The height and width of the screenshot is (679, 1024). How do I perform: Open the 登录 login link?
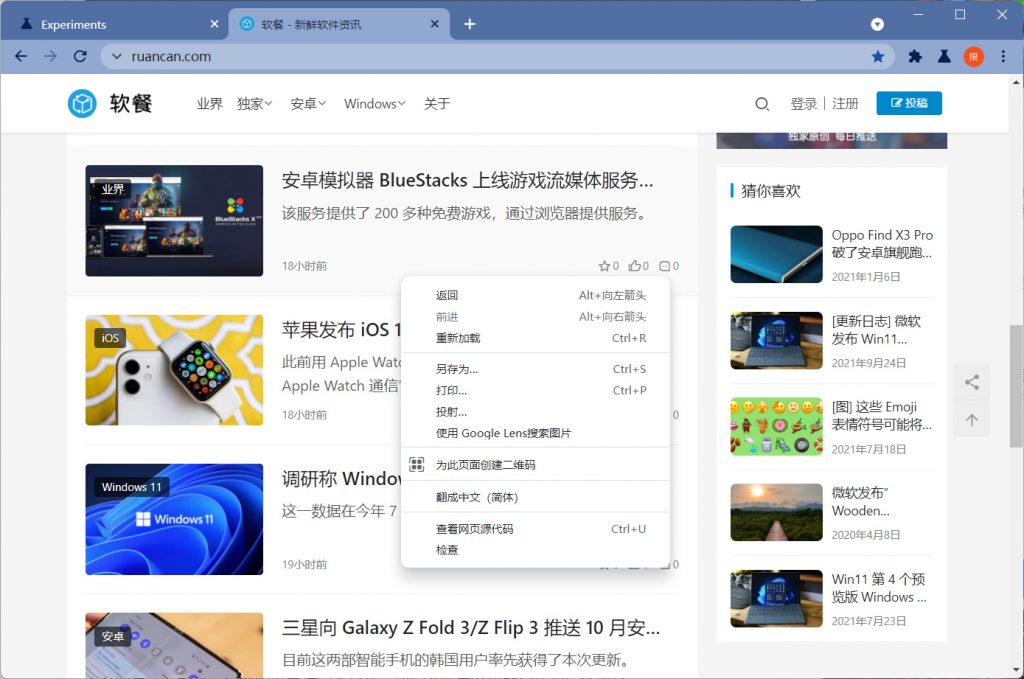tap(803, 104)
